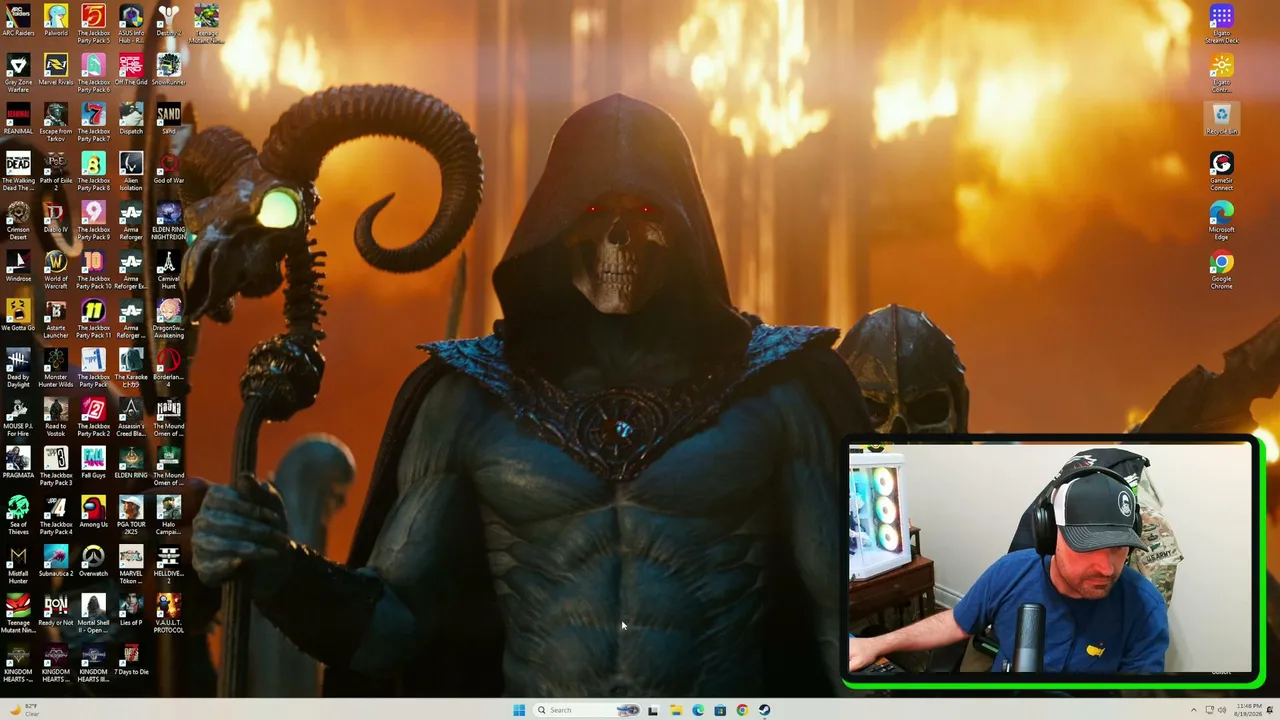
Task: Click the MOUSE P.I. For Hire icon
Action: pyautogui.click(x=18, y=416)
